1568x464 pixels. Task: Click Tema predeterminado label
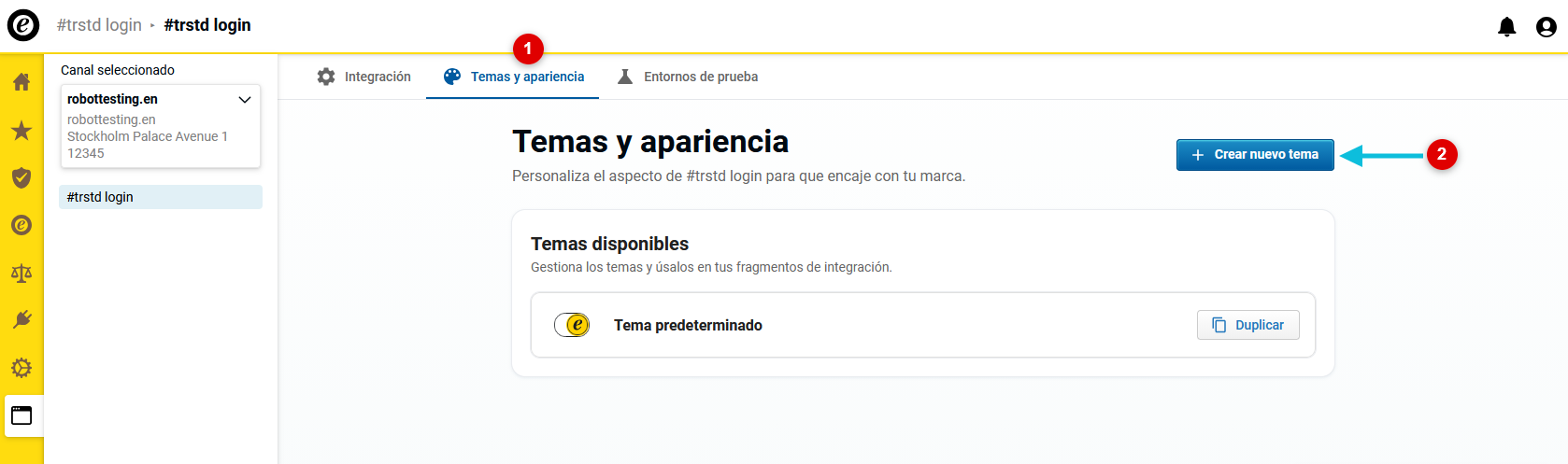(688, 325)
